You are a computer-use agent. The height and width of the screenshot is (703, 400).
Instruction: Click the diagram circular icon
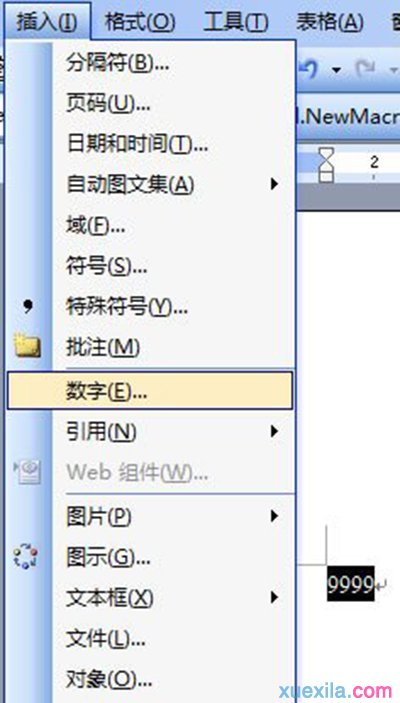[25, 556]
